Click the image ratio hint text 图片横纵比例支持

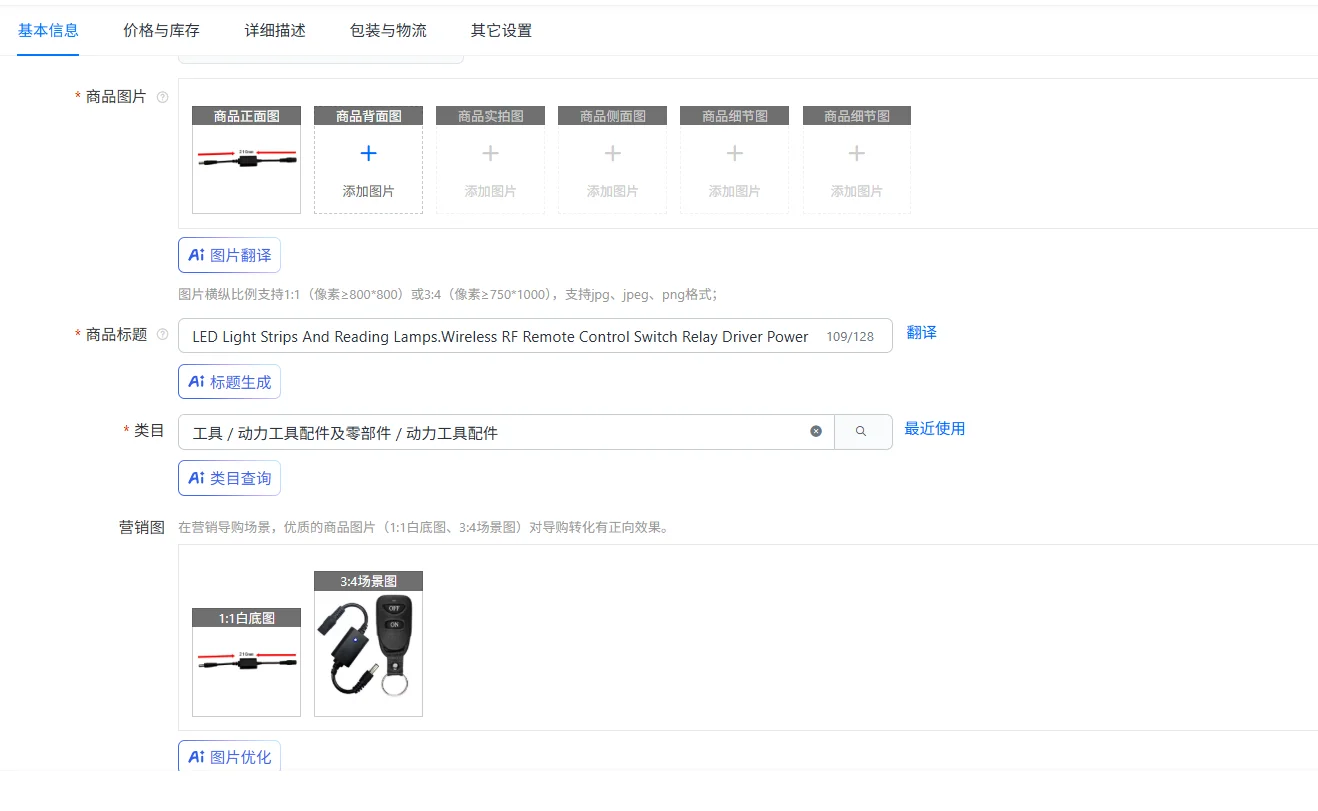[448, 294]
